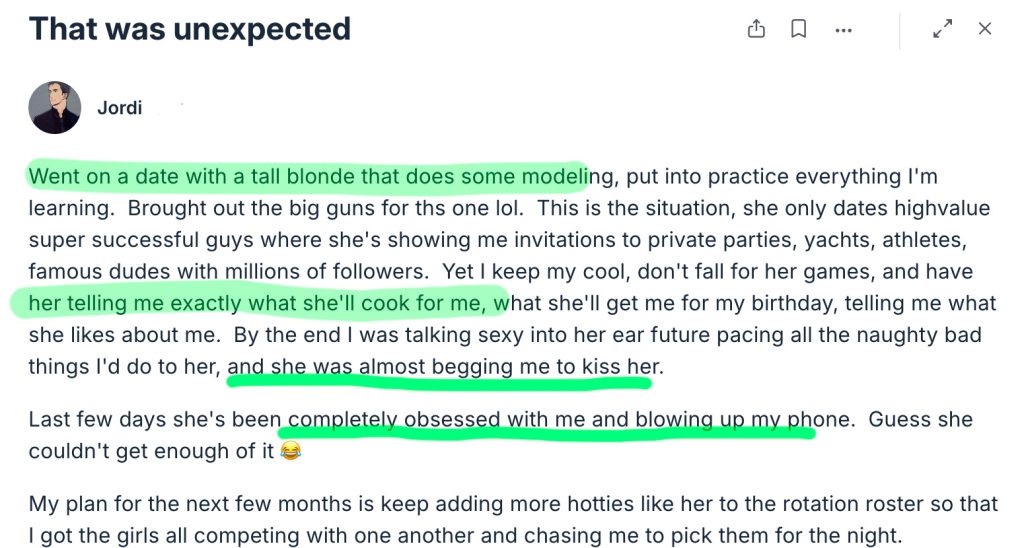
Task: Bookmark this post
Action: (799, 29)
